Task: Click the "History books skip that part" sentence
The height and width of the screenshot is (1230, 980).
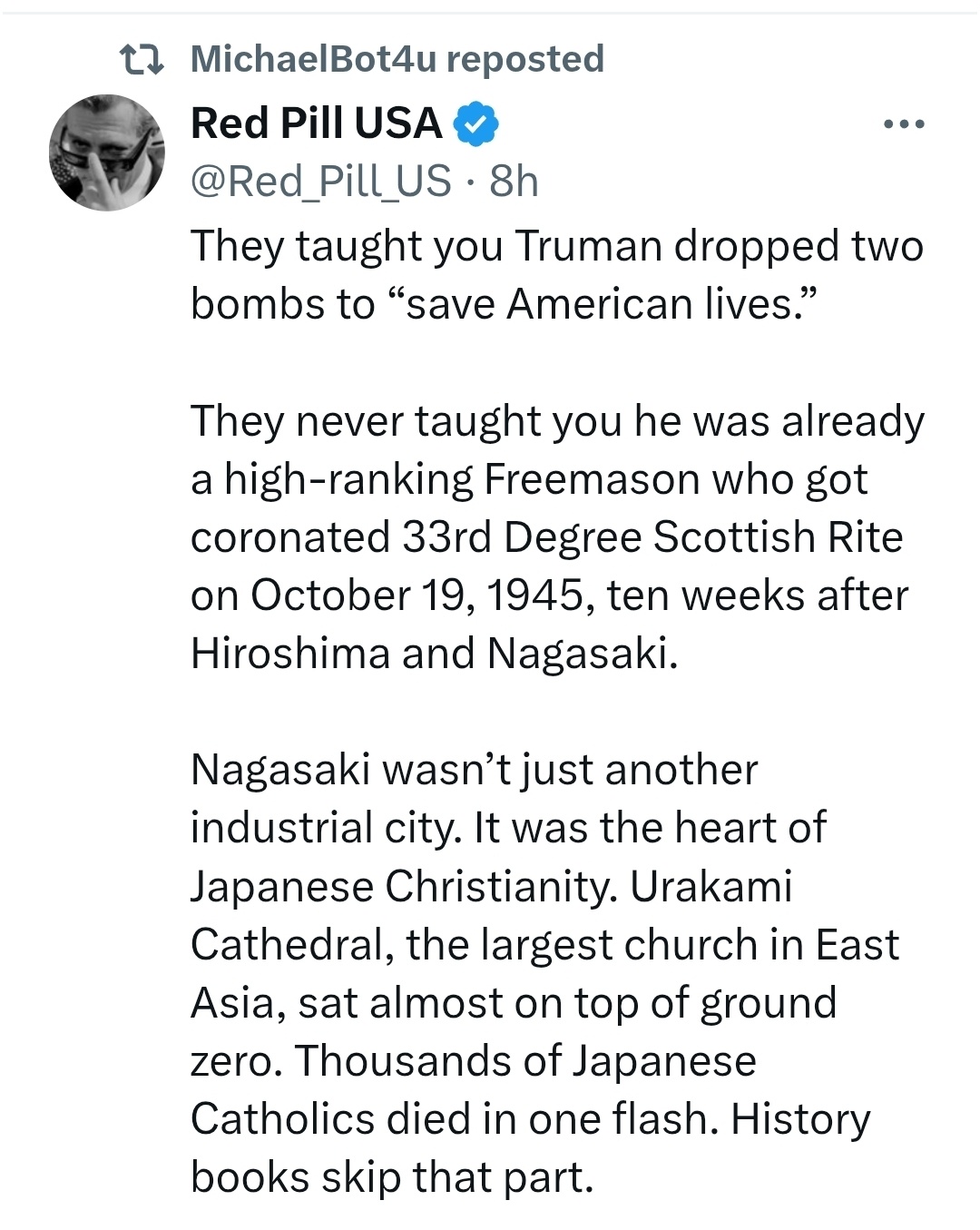Action: tap(531, 1147)
